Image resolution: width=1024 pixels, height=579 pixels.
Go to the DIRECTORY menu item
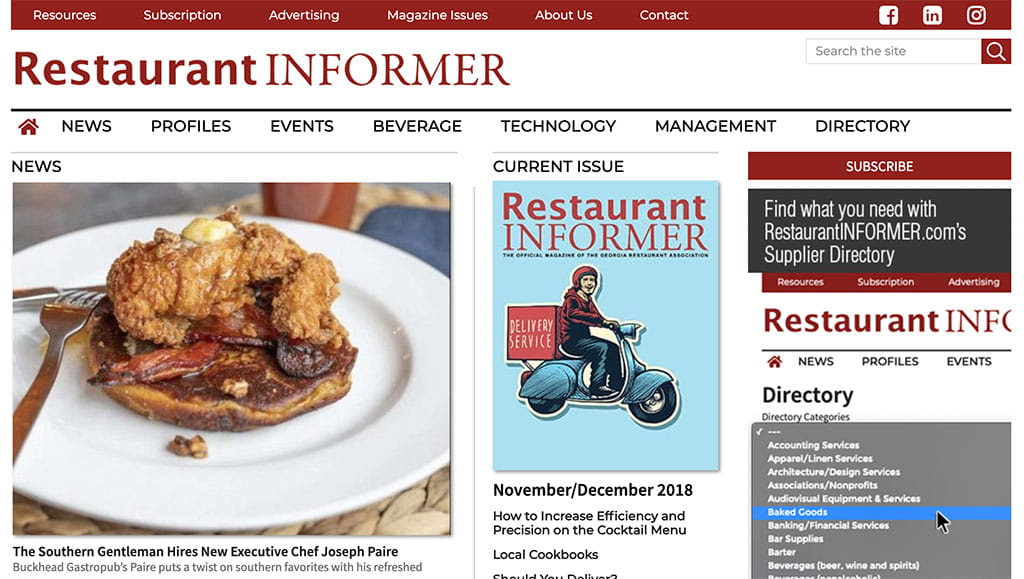pyautogui.click(x=862, y=127)
